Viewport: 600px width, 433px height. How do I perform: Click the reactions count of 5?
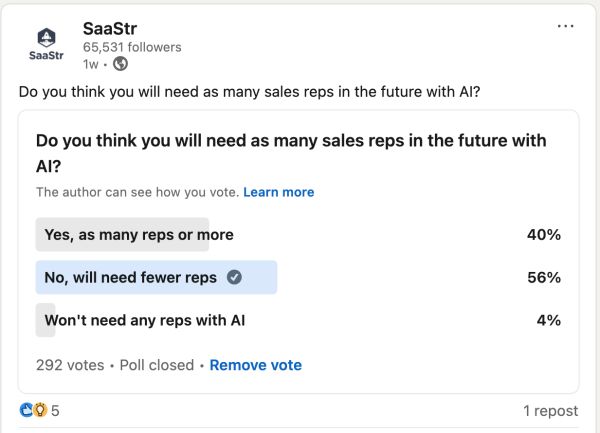[56, 411]
